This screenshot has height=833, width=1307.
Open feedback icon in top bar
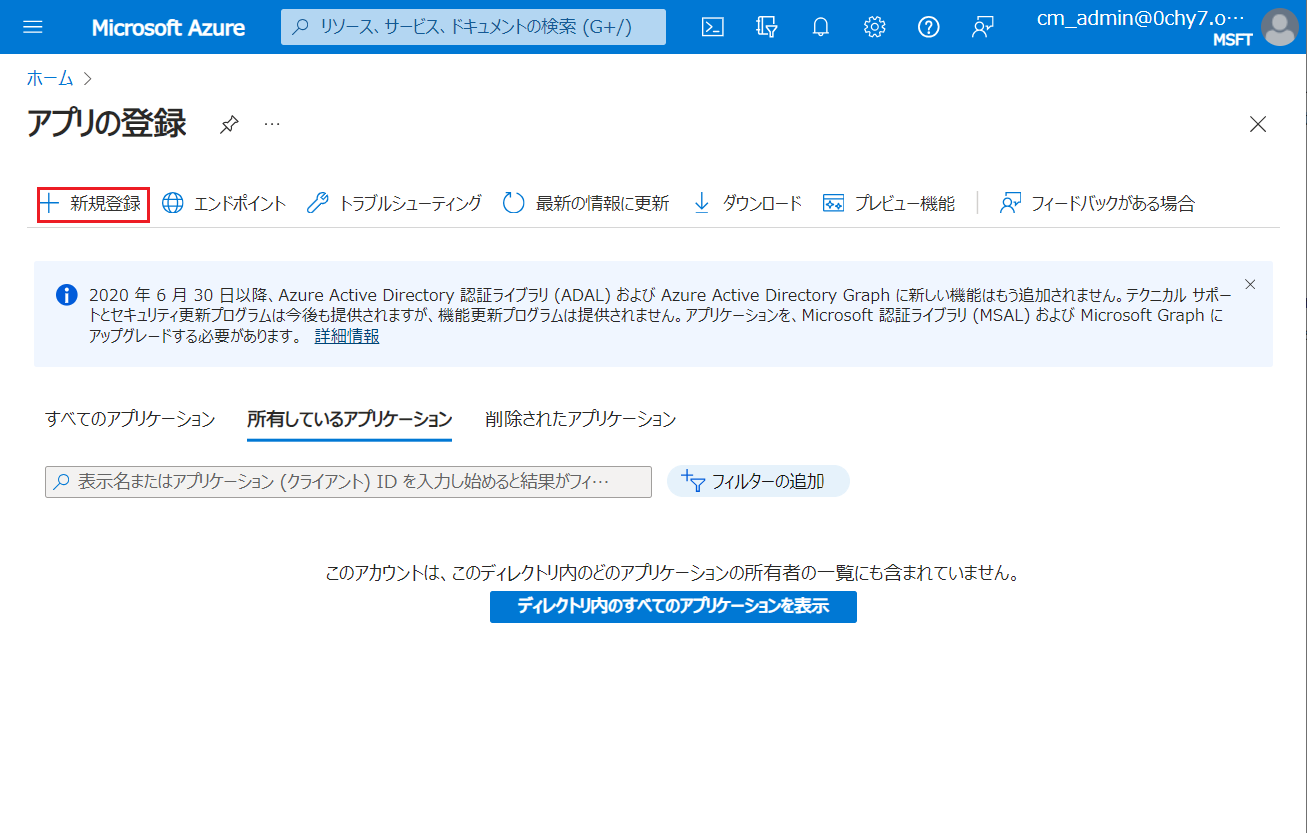pos(983,27)
